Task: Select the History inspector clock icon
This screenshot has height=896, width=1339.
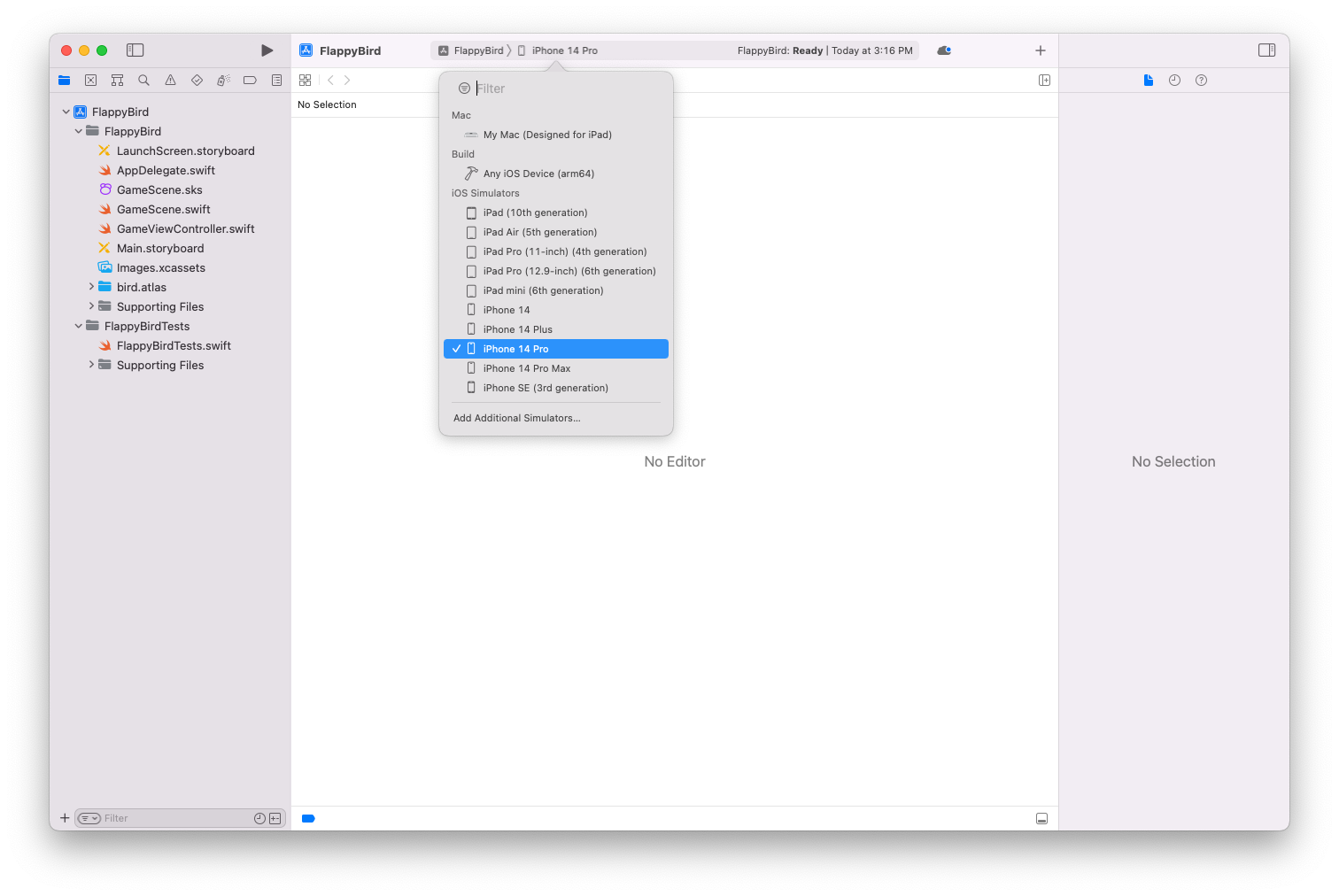Action: [1174, 81]
